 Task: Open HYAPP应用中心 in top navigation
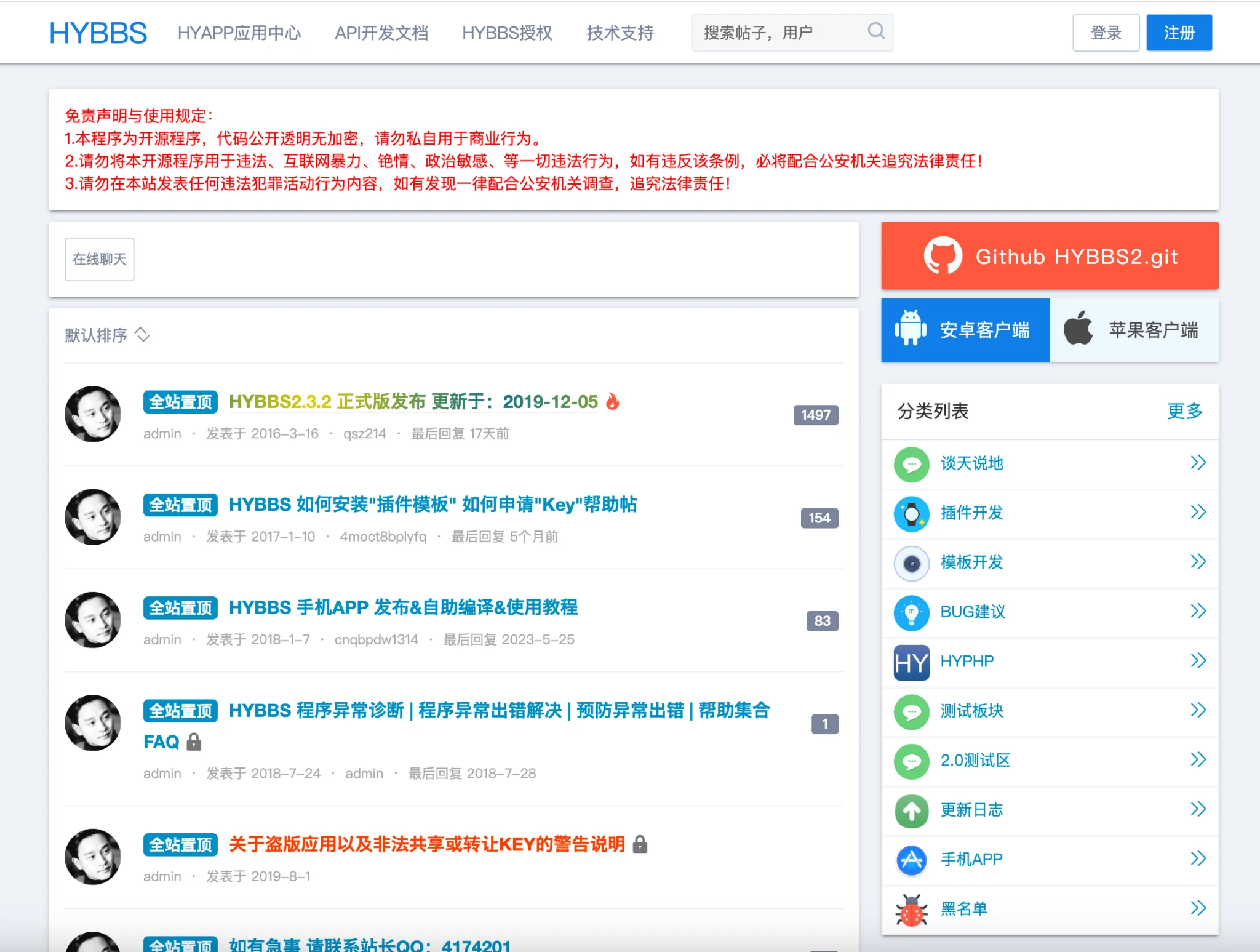pos(239,33)
